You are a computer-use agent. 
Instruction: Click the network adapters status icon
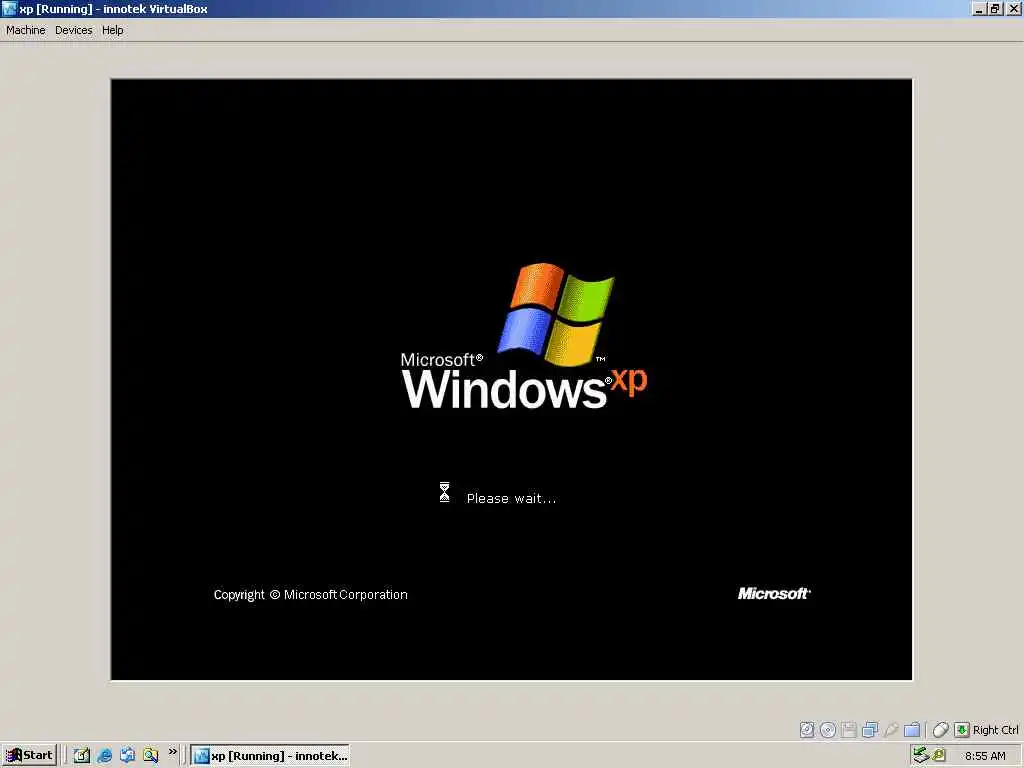pos(870,729)
